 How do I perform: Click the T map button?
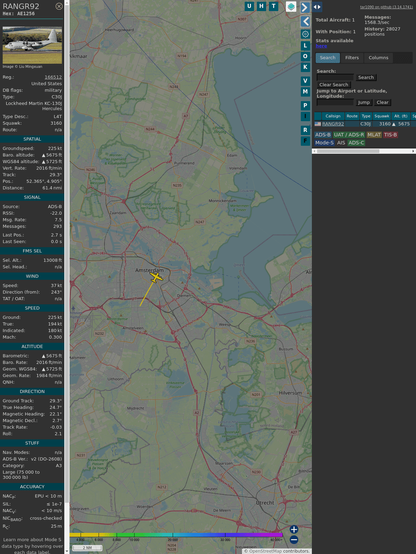coord(274,6)
